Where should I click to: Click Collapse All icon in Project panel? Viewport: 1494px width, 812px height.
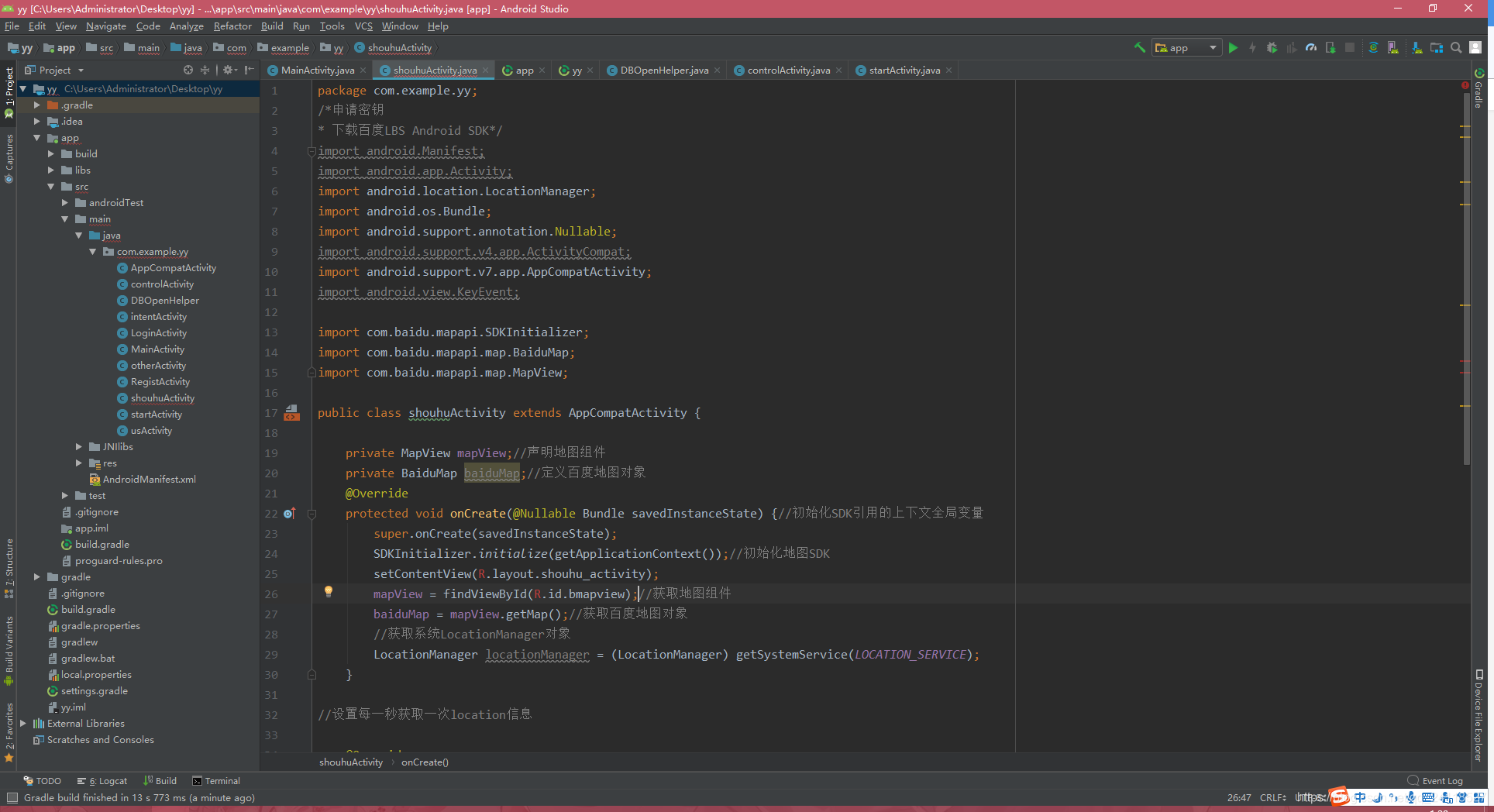pos(205,70)
